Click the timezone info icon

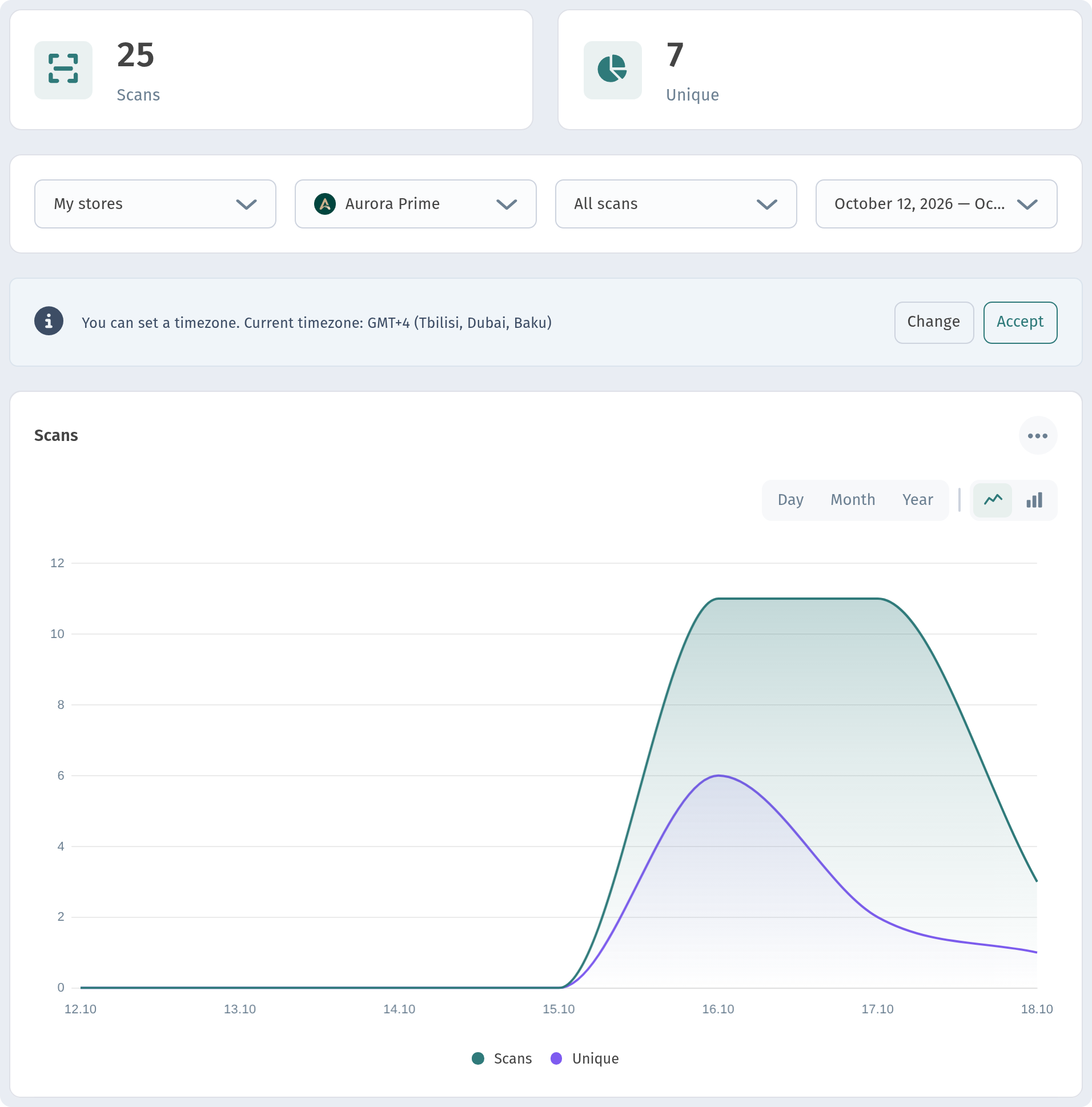[49, 322]
